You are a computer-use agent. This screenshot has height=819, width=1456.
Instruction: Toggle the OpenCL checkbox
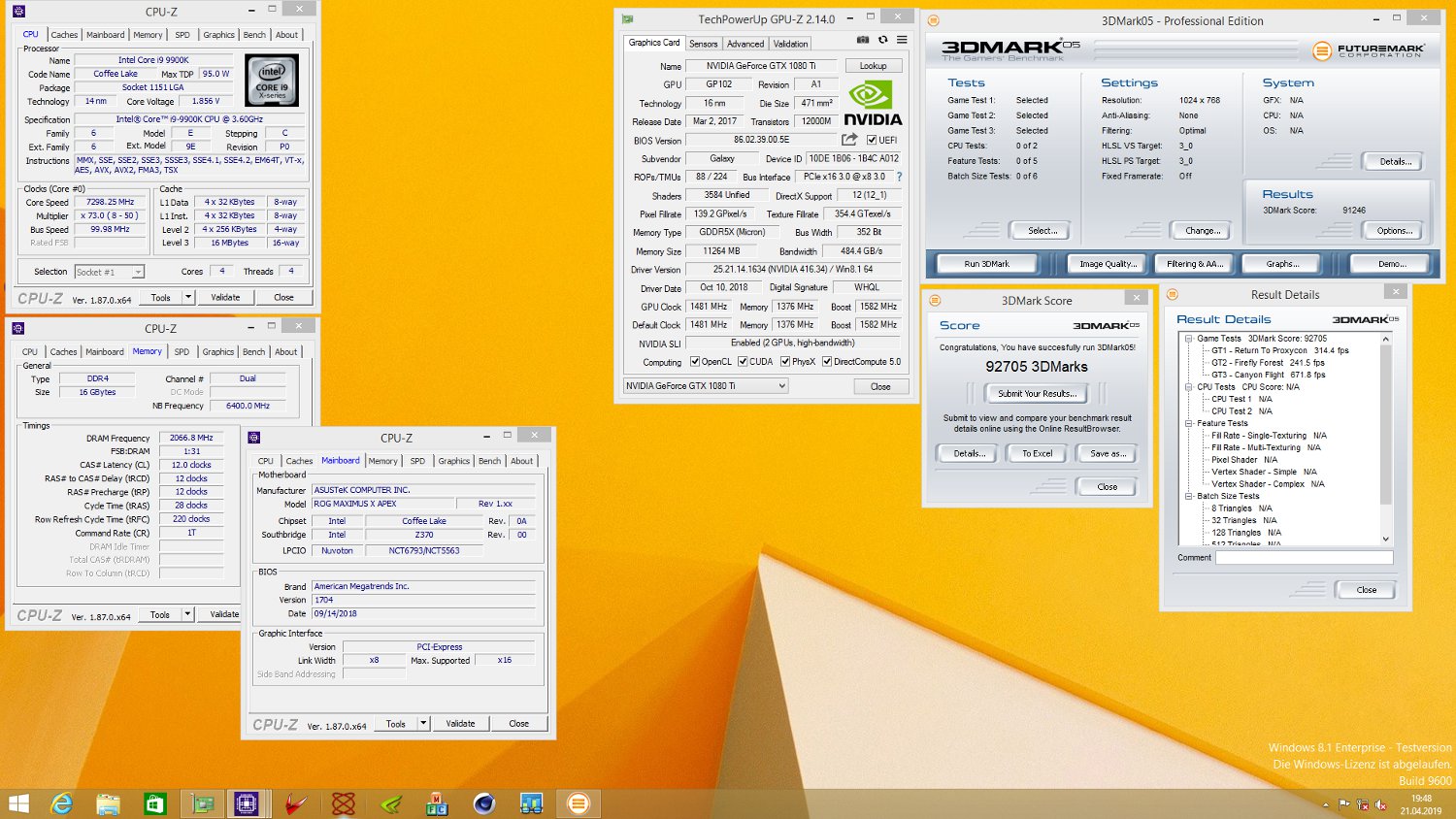[x=695, y=362]
